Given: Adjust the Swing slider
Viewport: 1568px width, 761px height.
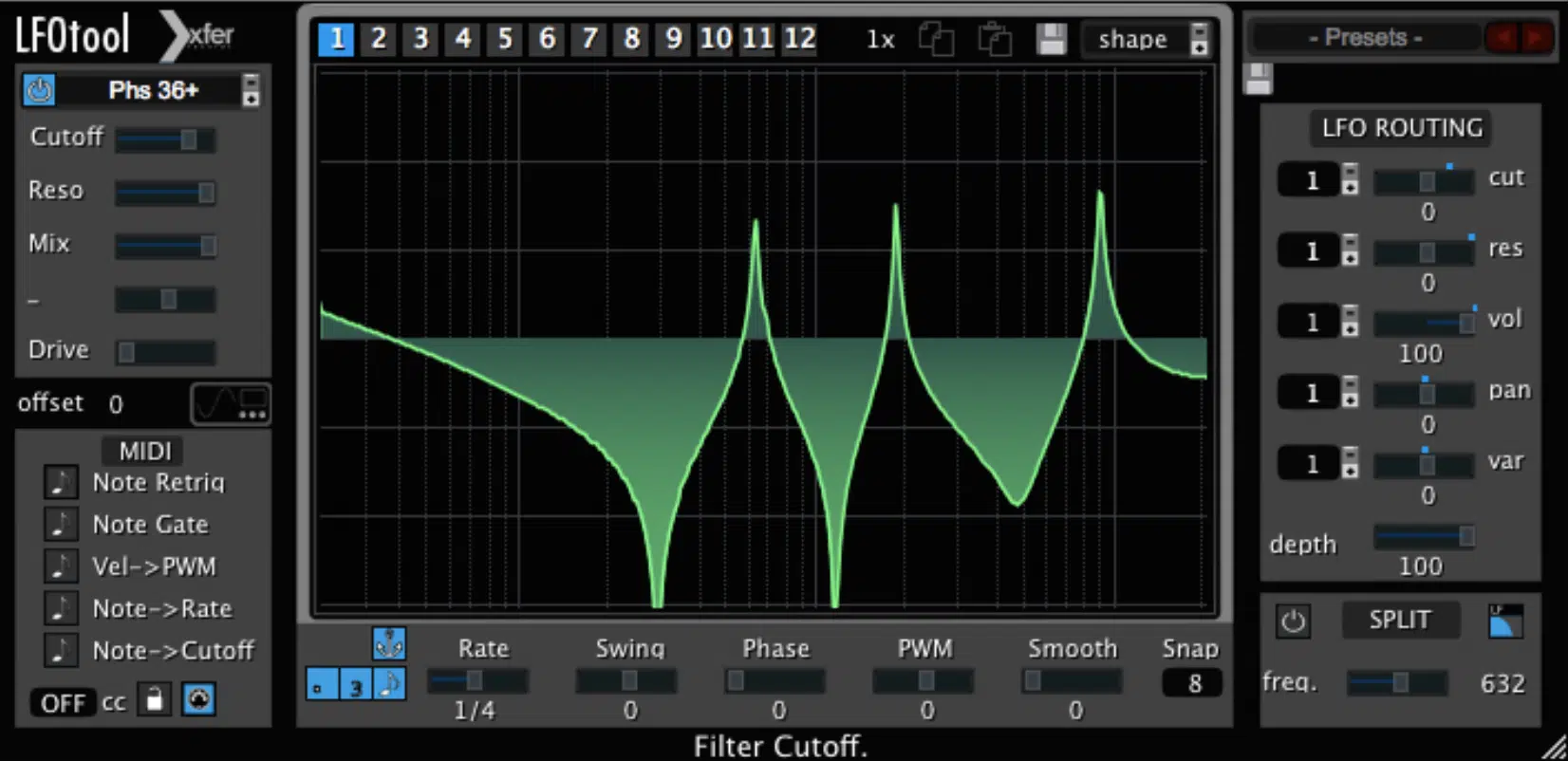Looking at the screenshot, I should pyautogui.click(x=626, y=681).
